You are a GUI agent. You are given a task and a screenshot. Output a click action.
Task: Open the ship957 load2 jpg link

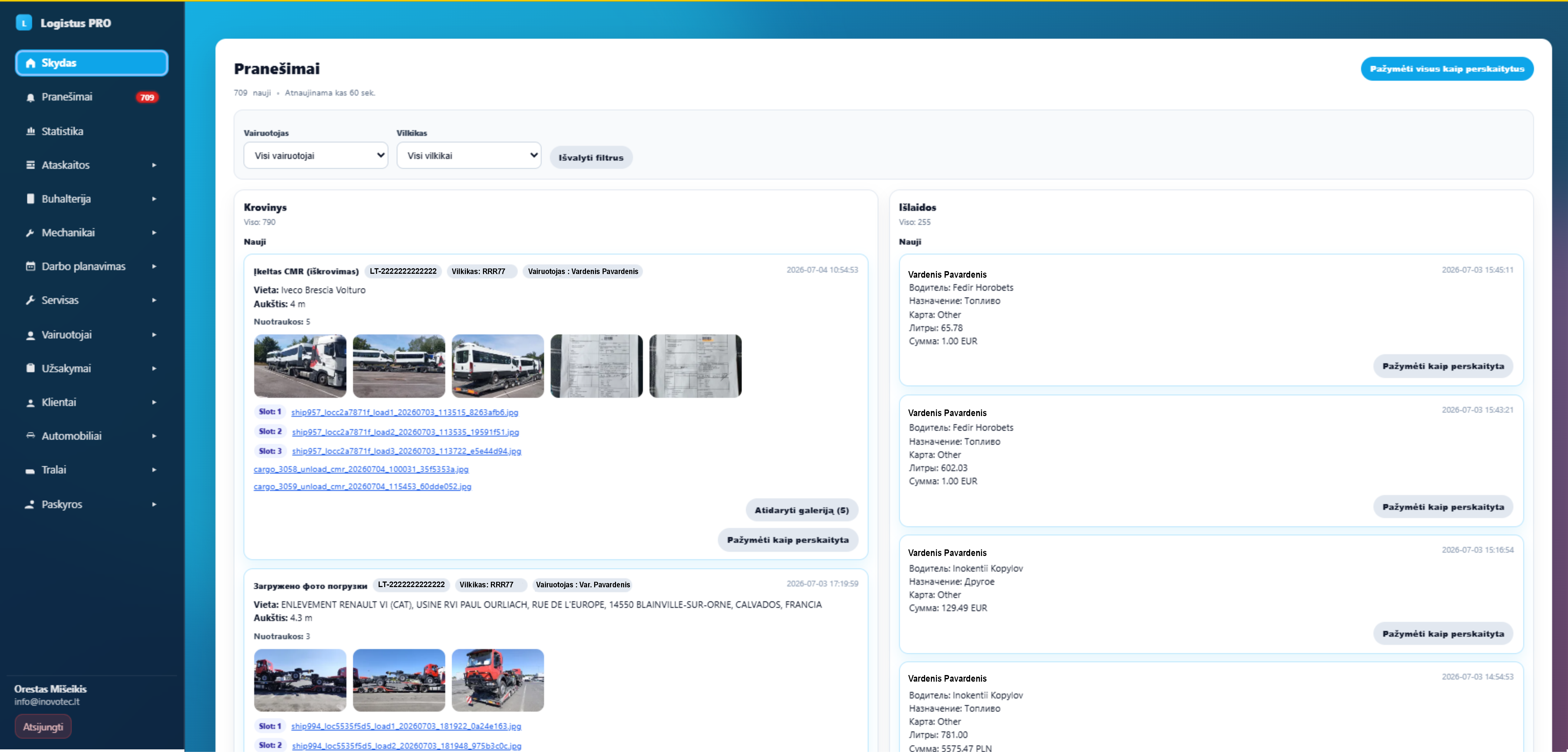pyautogui.click(x=406, y=432)
